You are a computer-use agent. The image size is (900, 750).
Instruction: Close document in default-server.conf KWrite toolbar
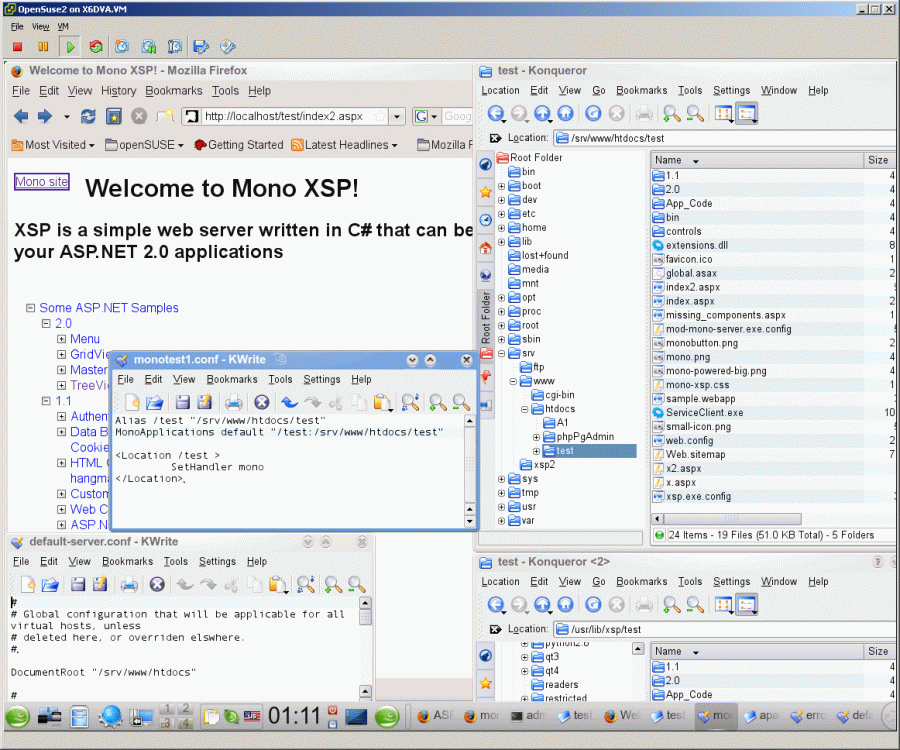click(x=157, y=585)
